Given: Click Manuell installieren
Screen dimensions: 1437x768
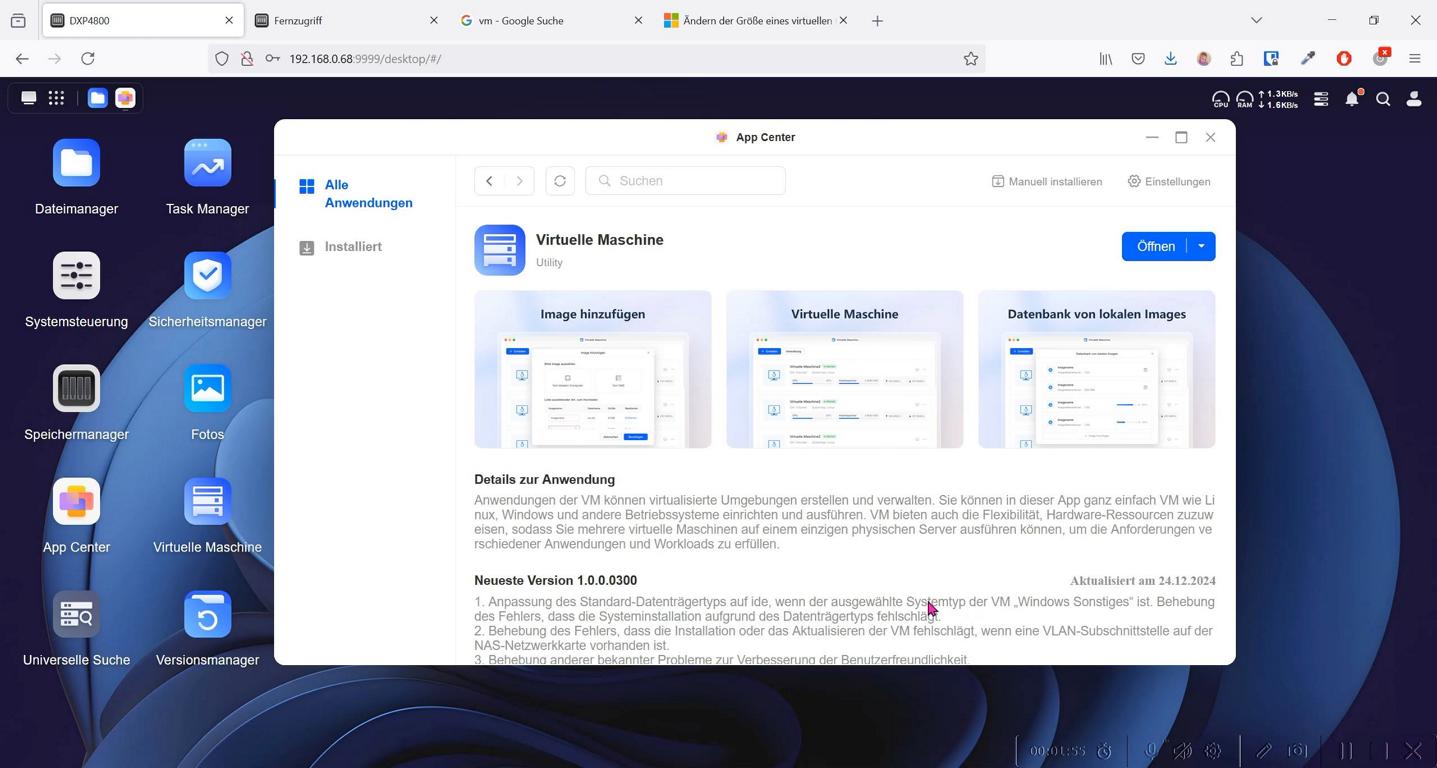Looking at the screenshot, I should point(1047,182).
